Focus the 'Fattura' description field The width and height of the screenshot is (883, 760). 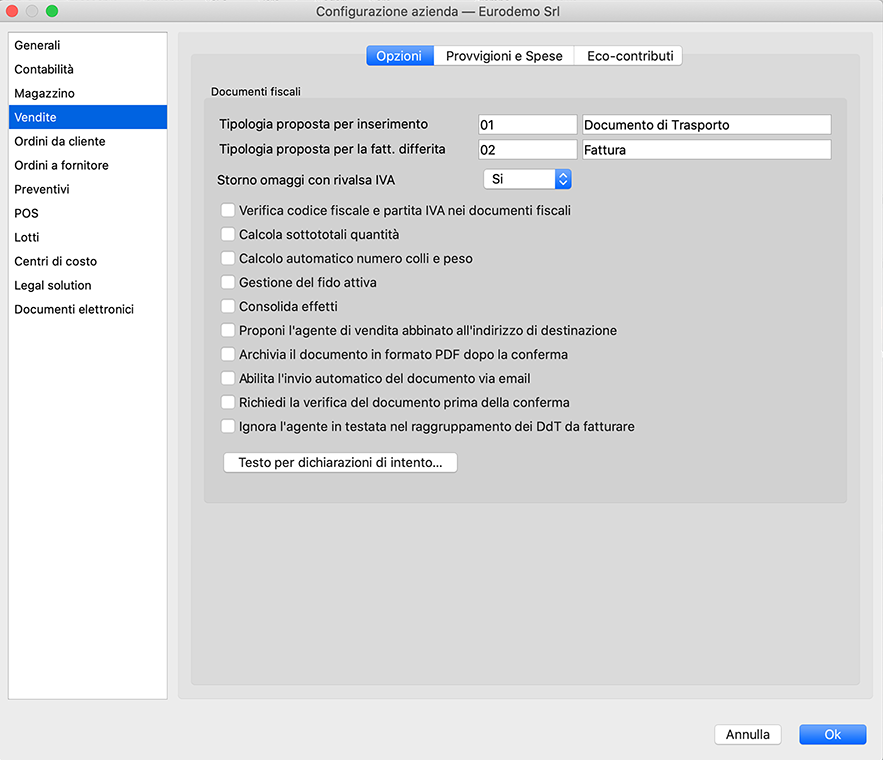(x=705, y=150)
